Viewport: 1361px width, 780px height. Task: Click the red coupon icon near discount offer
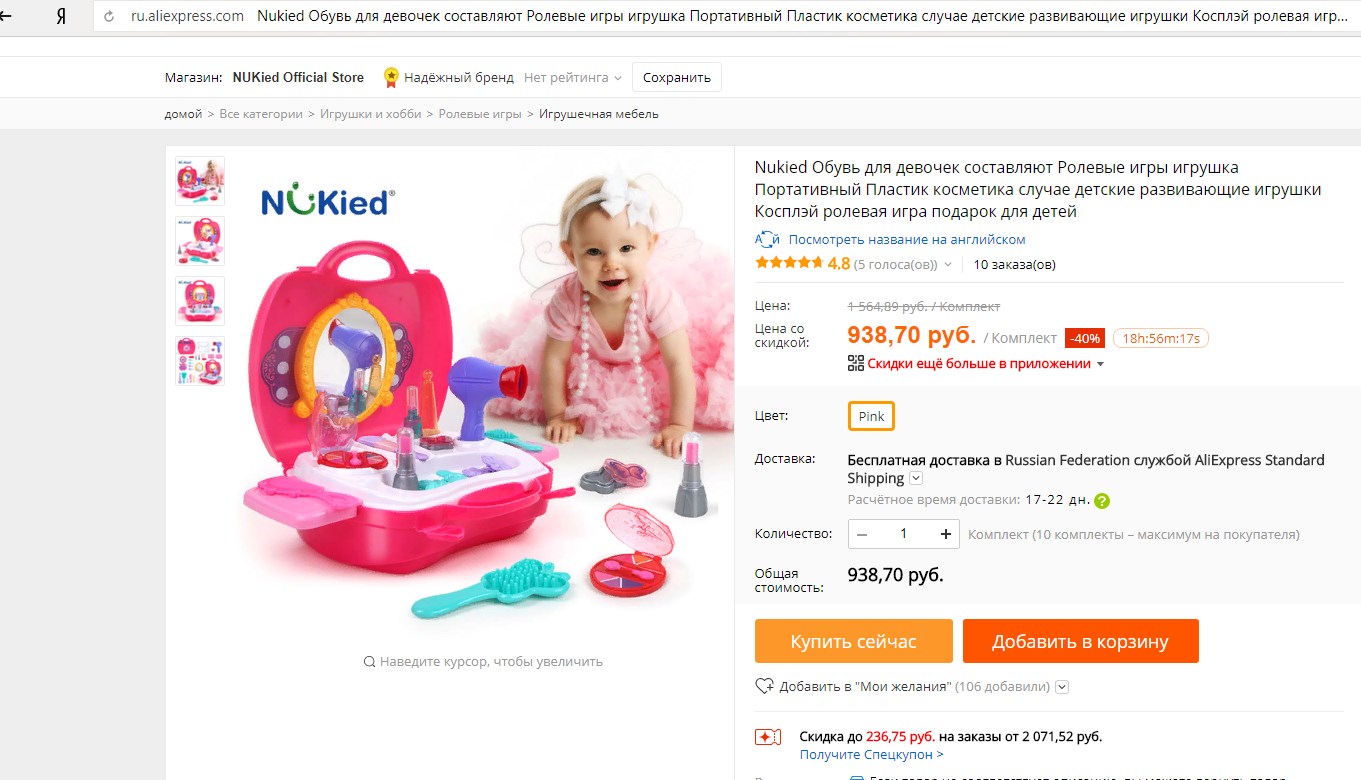coord(767,737)
